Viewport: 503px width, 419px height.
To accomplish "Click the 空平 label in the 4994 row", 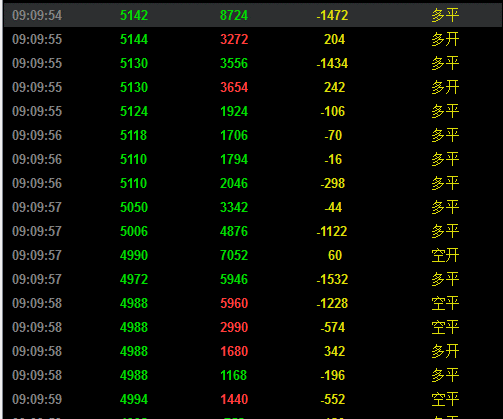I will (x=445, y=399).
